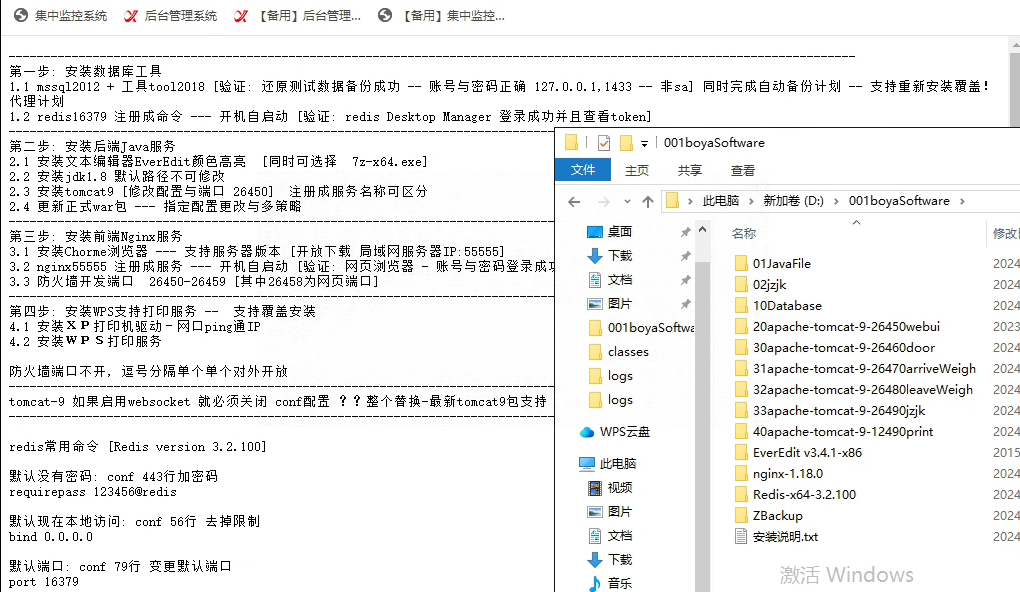
Task: Switch to the 主页 ribbon tab
Action: pos(637,170)
